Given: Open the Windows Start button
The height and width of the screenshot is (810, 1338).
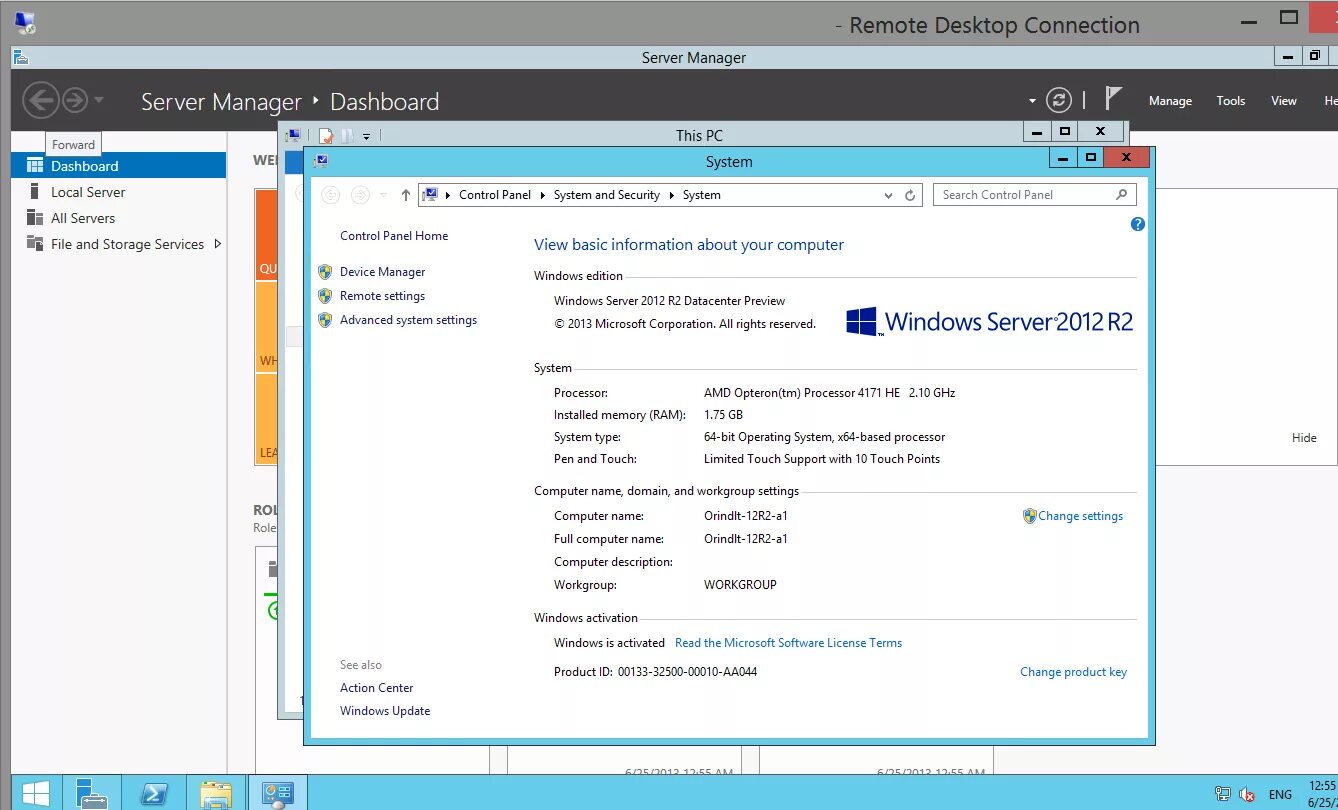Looking at the screenshot, I should click(x=35, y=793).
